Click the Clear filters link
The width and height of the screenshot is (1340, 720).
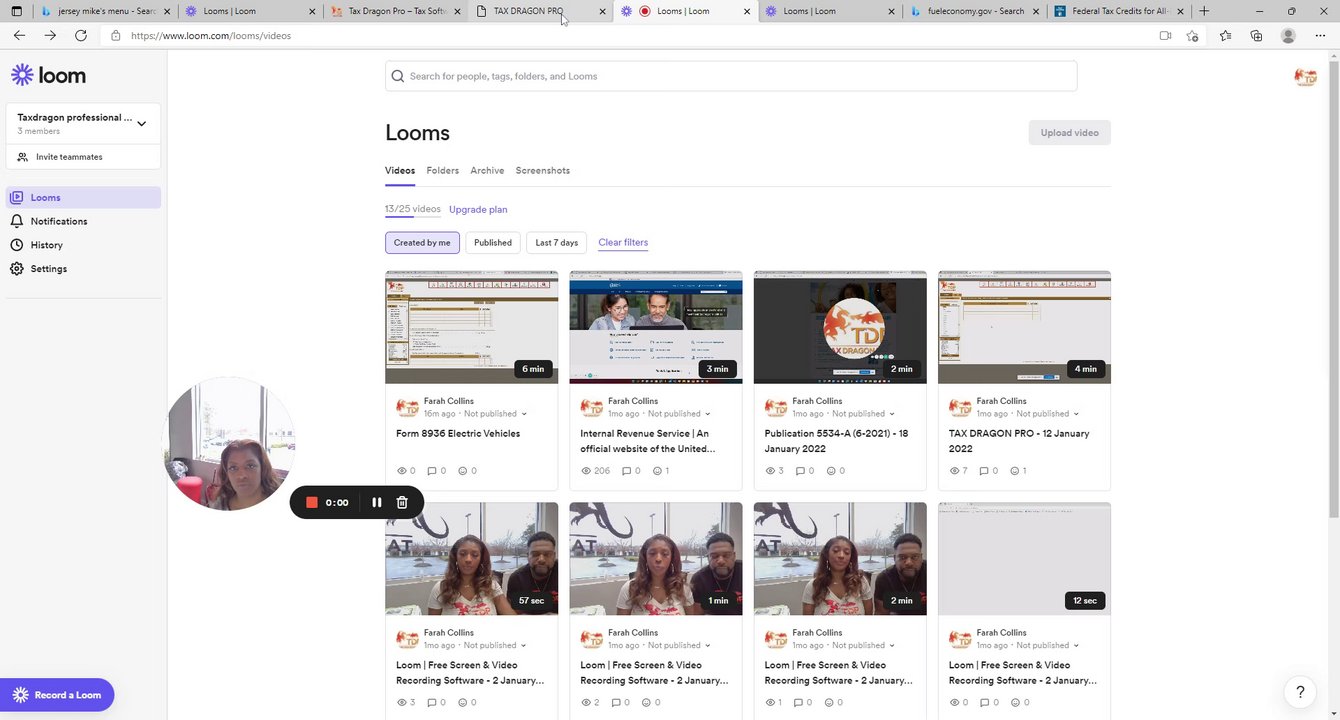623,243
